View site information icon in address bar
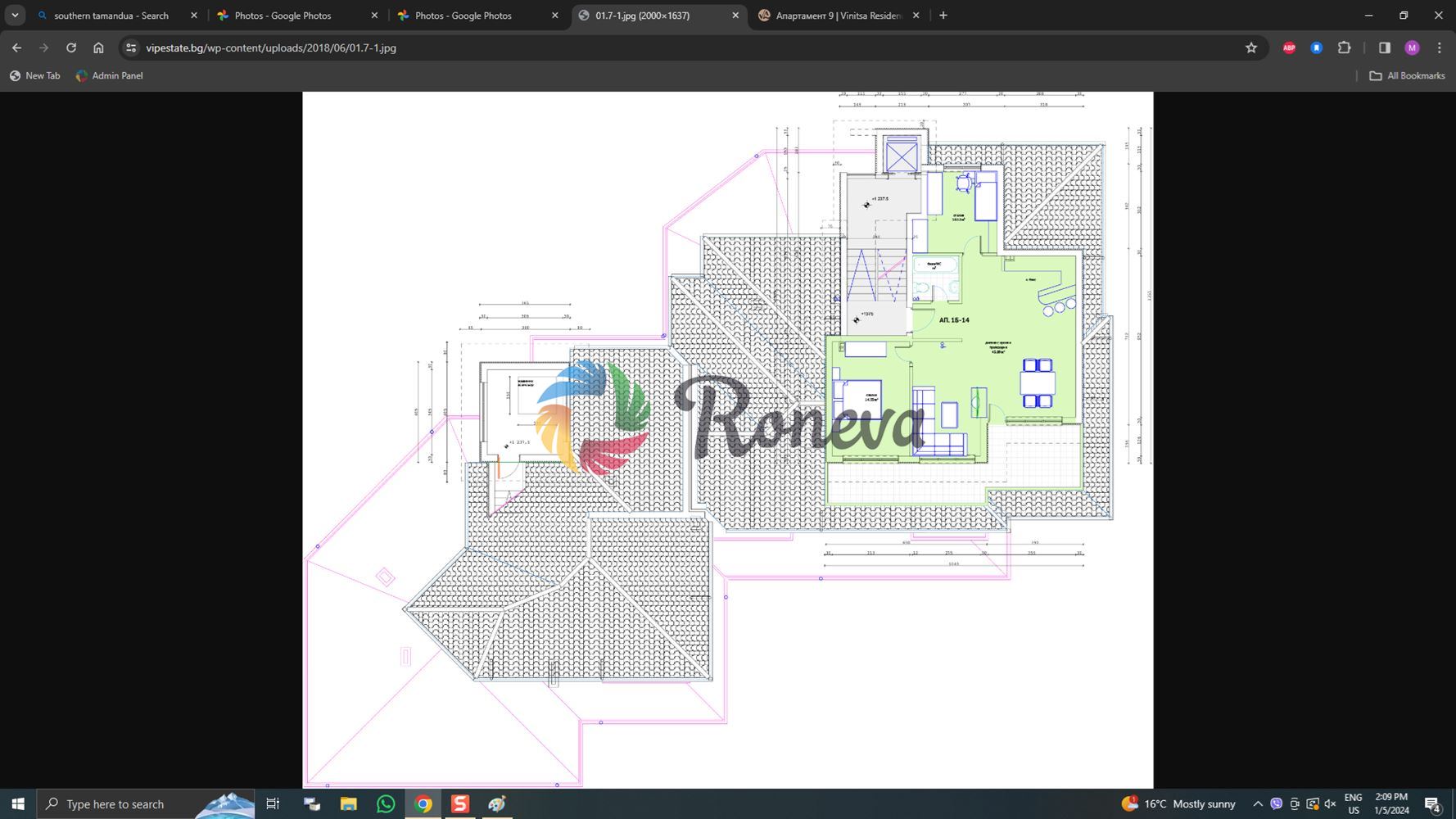1456x819 pixels. coord(131,48)
